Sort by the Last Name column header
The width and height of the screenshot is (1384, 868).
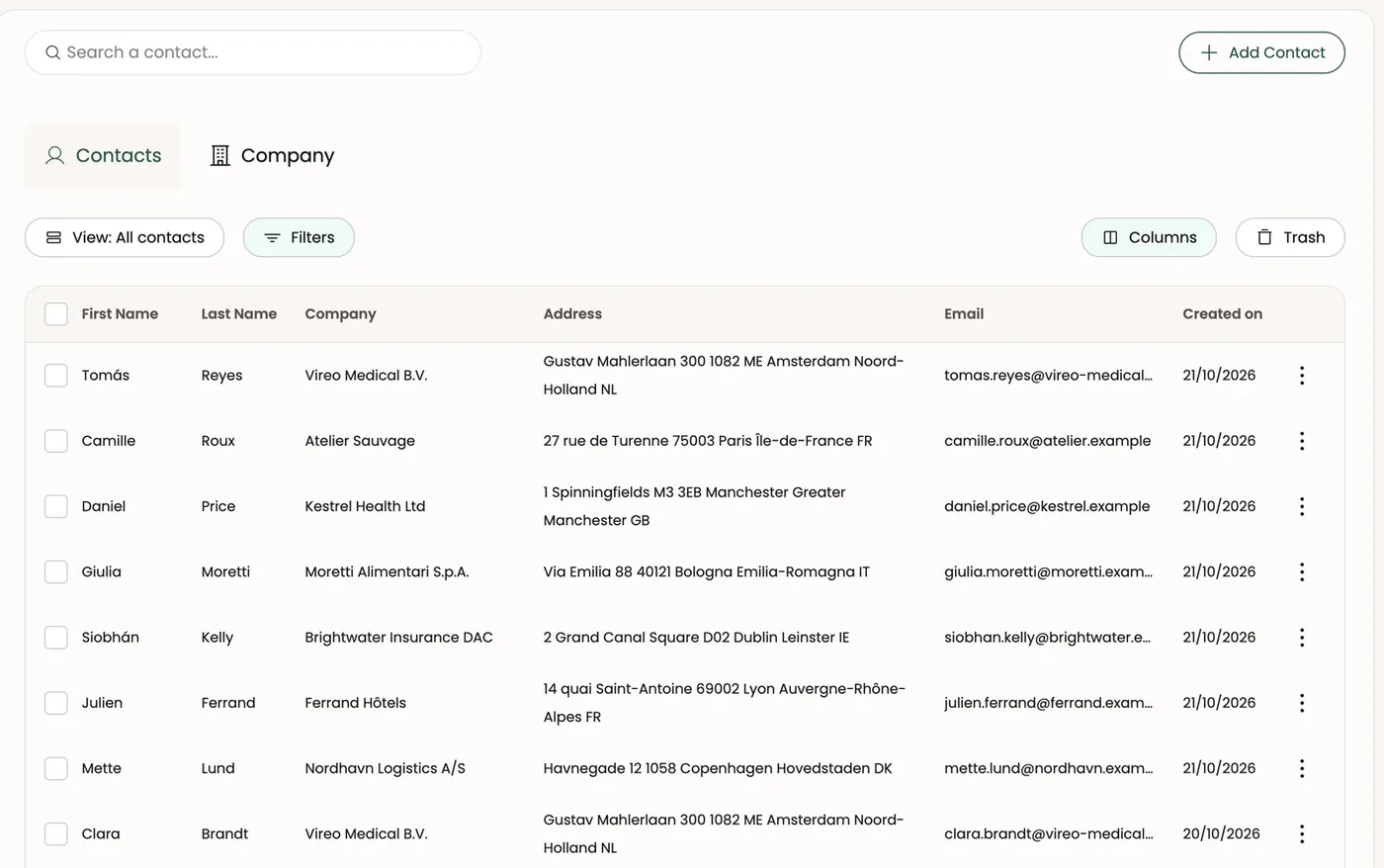click(x=239, y=314)
